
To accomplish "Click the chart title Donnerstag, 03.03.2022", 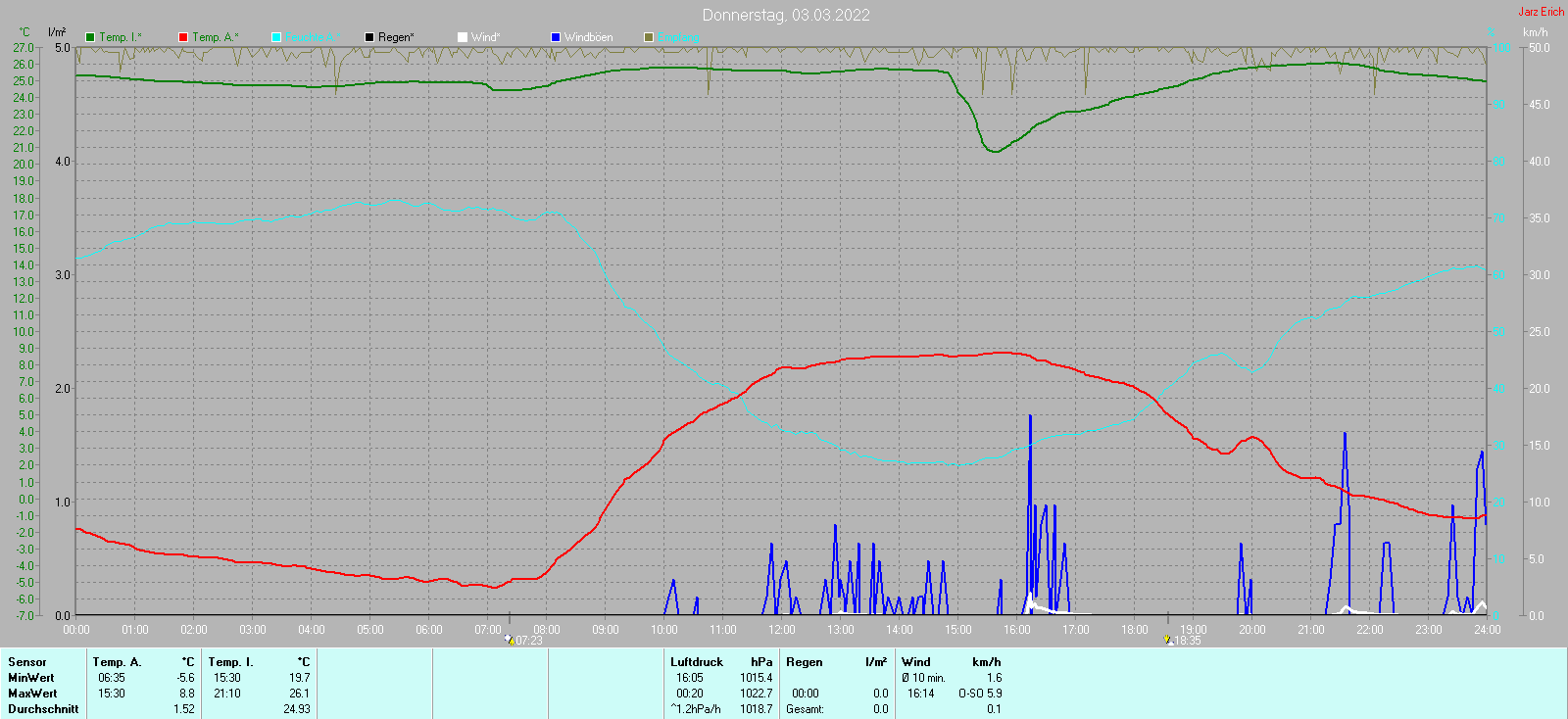I will pos(786,15).
